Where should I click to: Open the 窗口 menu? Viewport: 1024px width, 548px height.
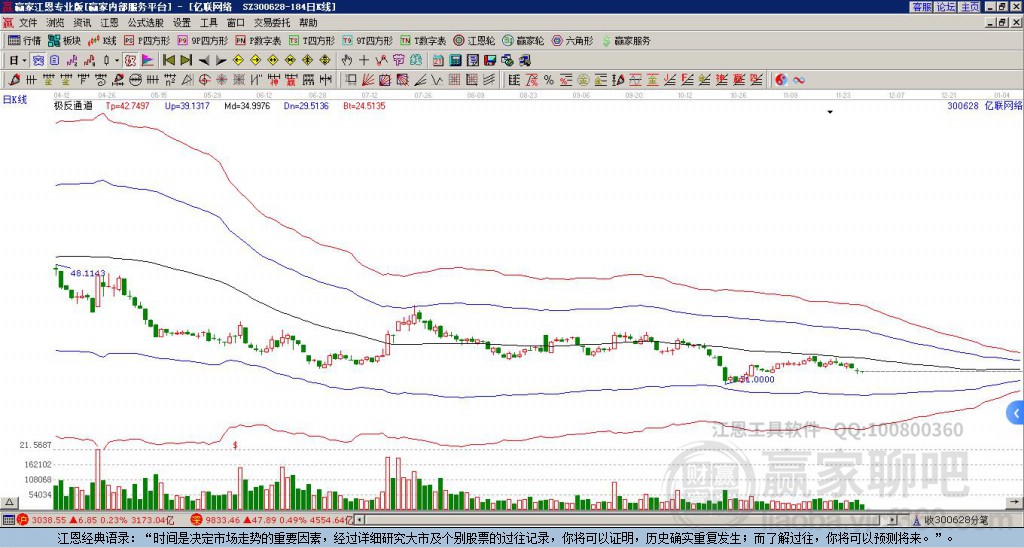click(236, 23)
